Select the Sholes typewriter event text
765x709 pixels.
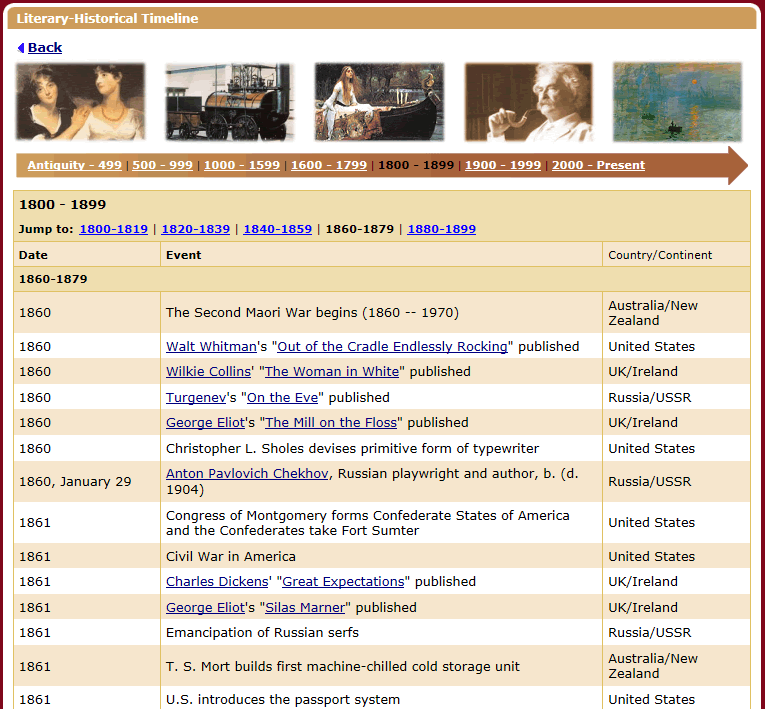(x=352, y=448)
